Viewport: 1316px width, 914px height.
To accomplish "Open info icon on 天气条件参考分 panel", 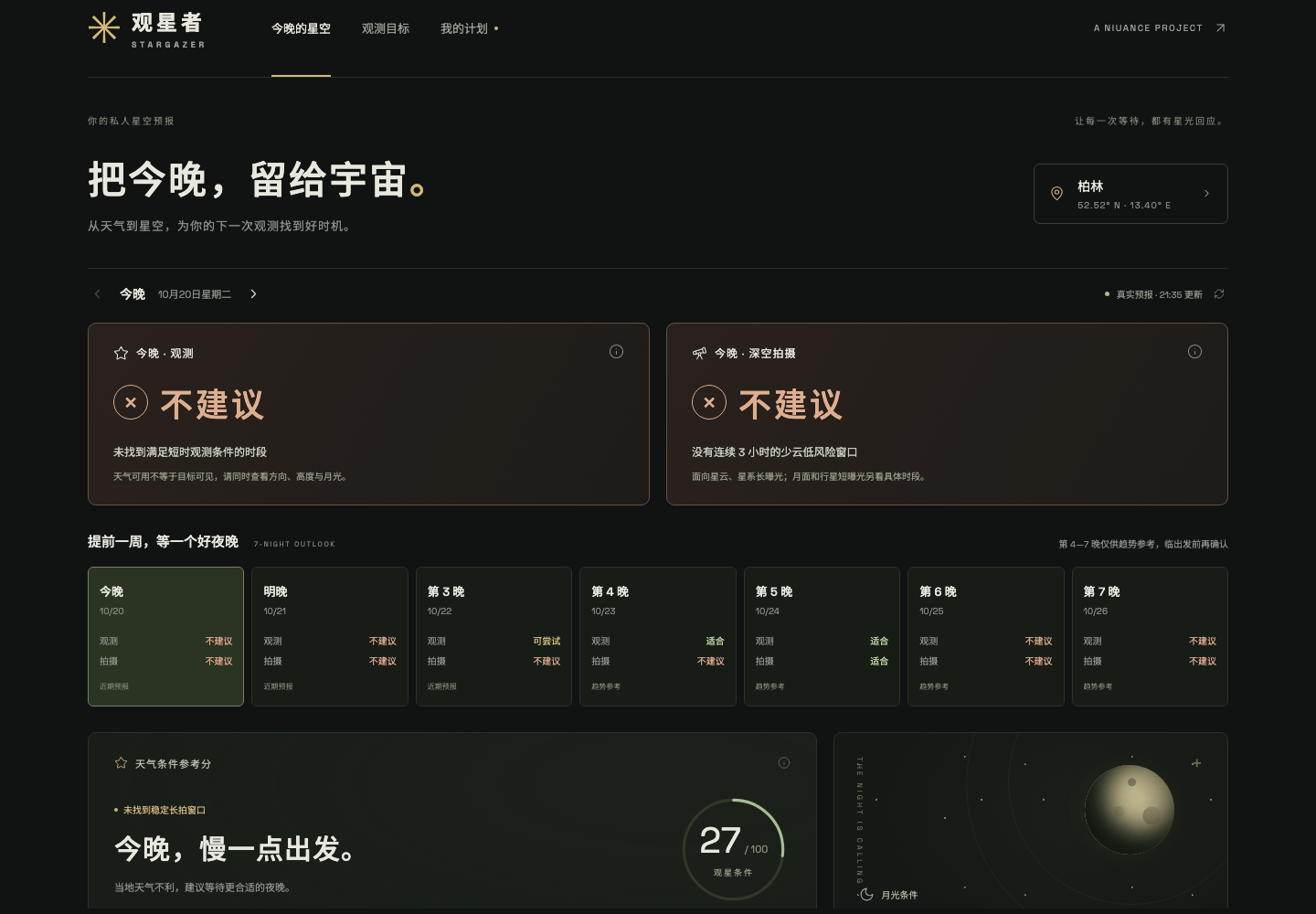I will pyautogui.click(x=784, y=763).
